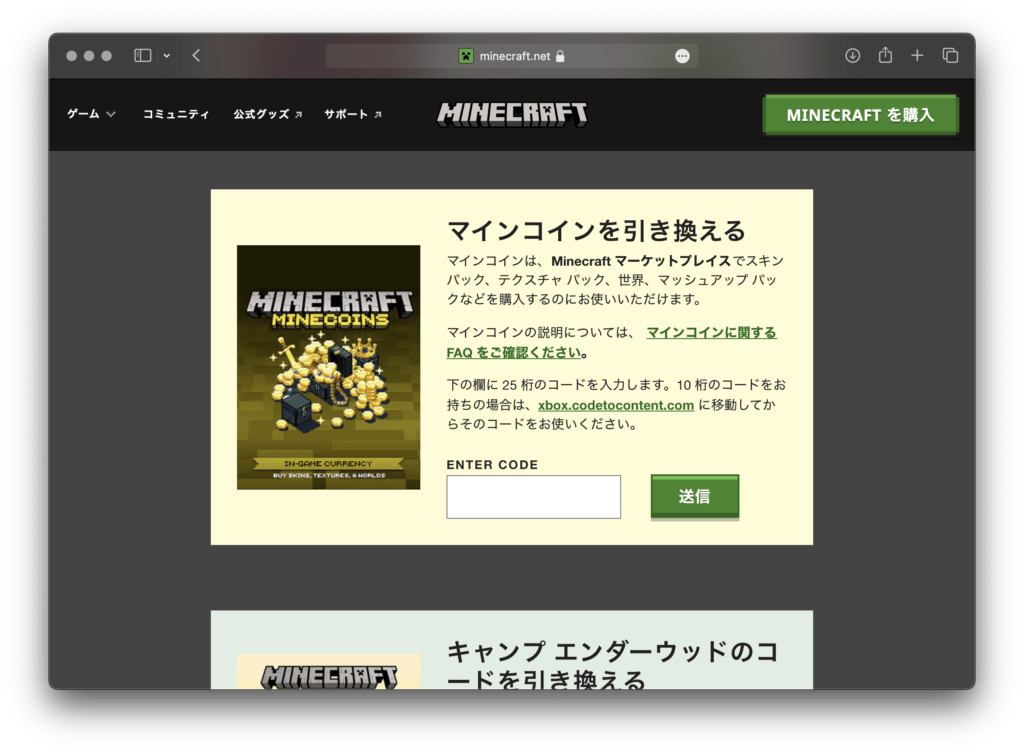Click the Minecraft logo in header
1024x754 pixels.
pos(512,114)
